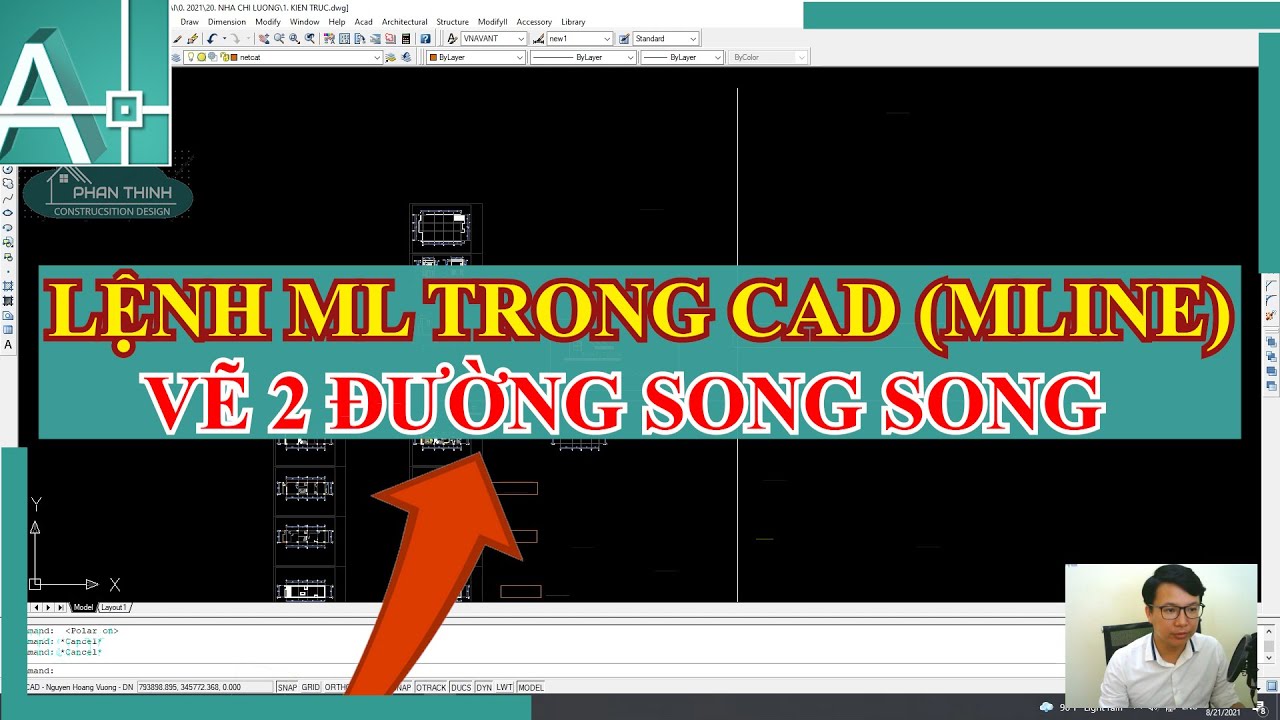
Task: Open the ByLayer lineweight dropdown
Action: click(681, 57)
